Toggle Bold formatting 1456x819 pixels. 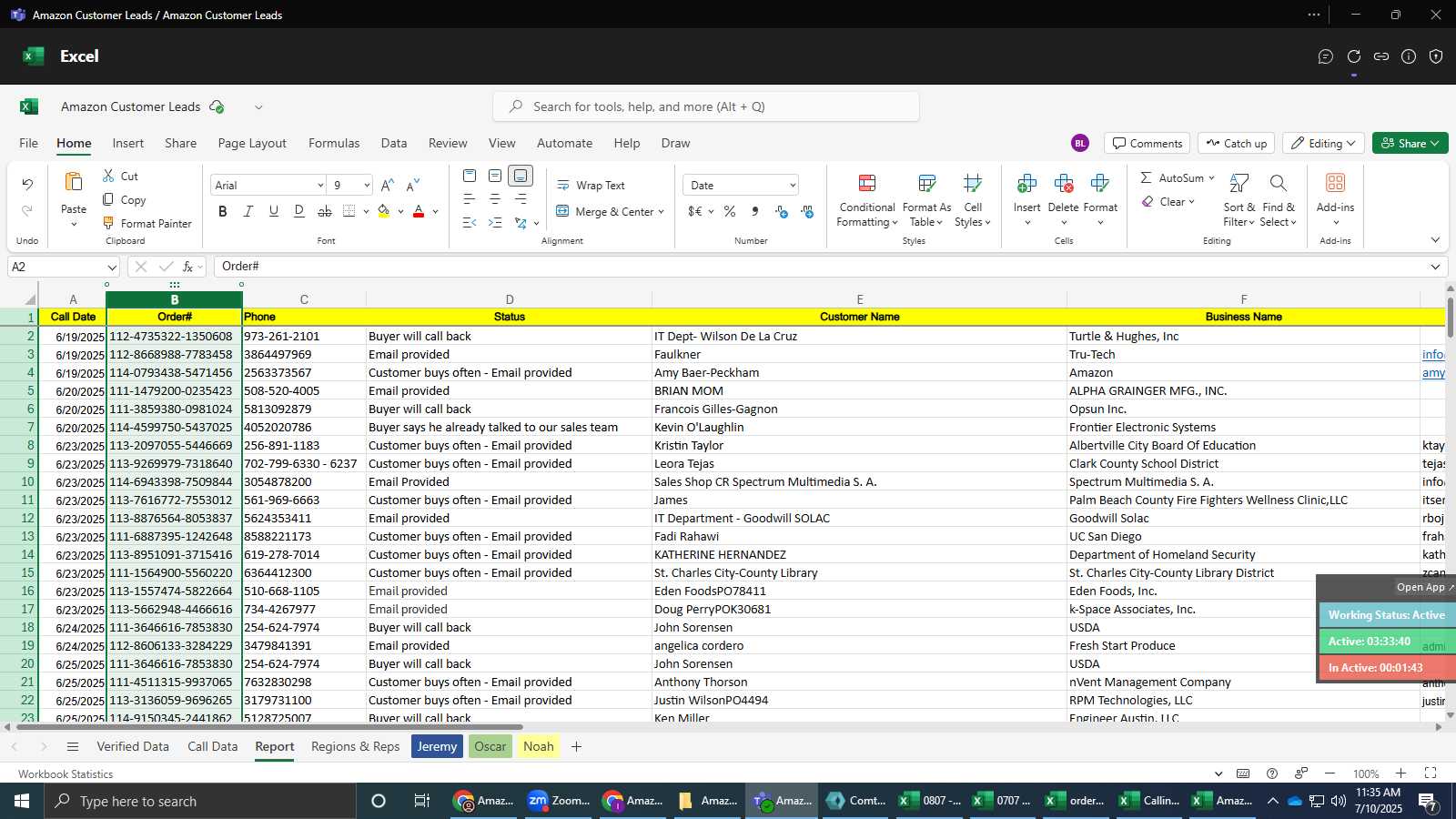(x=223, y=211)
